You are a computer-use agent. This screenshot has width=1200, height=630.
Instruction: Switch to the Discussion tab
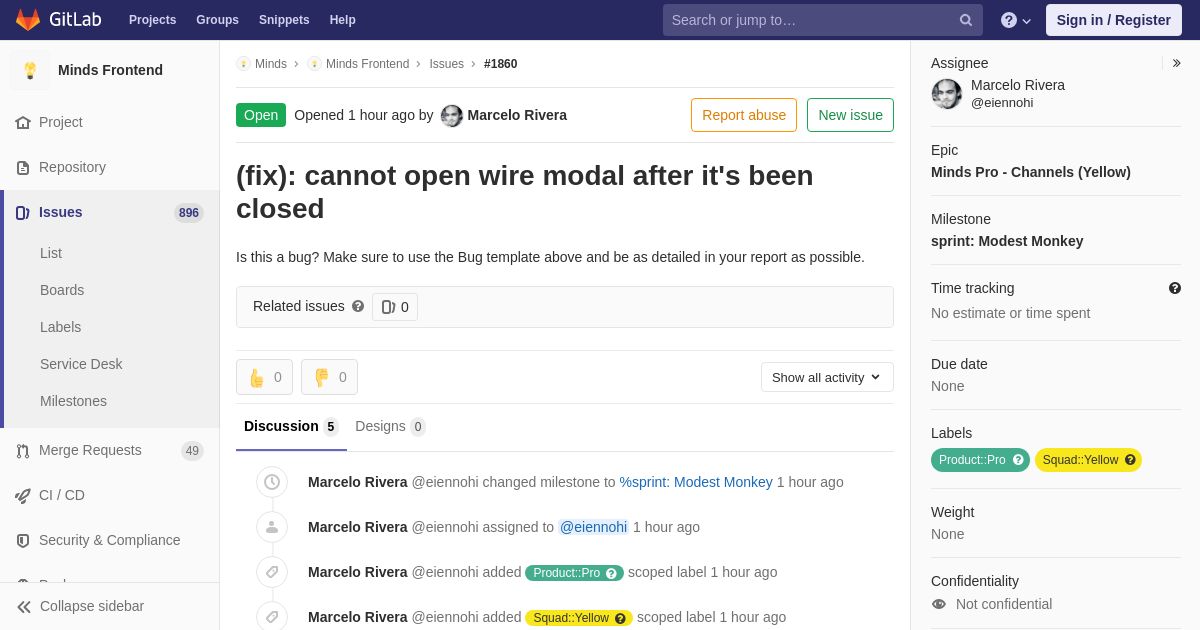[291, 426]
